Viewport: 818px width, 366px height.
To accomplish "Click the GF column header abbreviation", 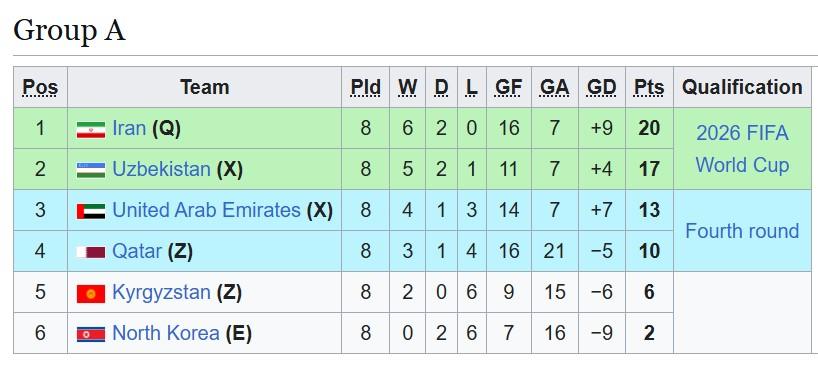I will click(x=509, y=88).
